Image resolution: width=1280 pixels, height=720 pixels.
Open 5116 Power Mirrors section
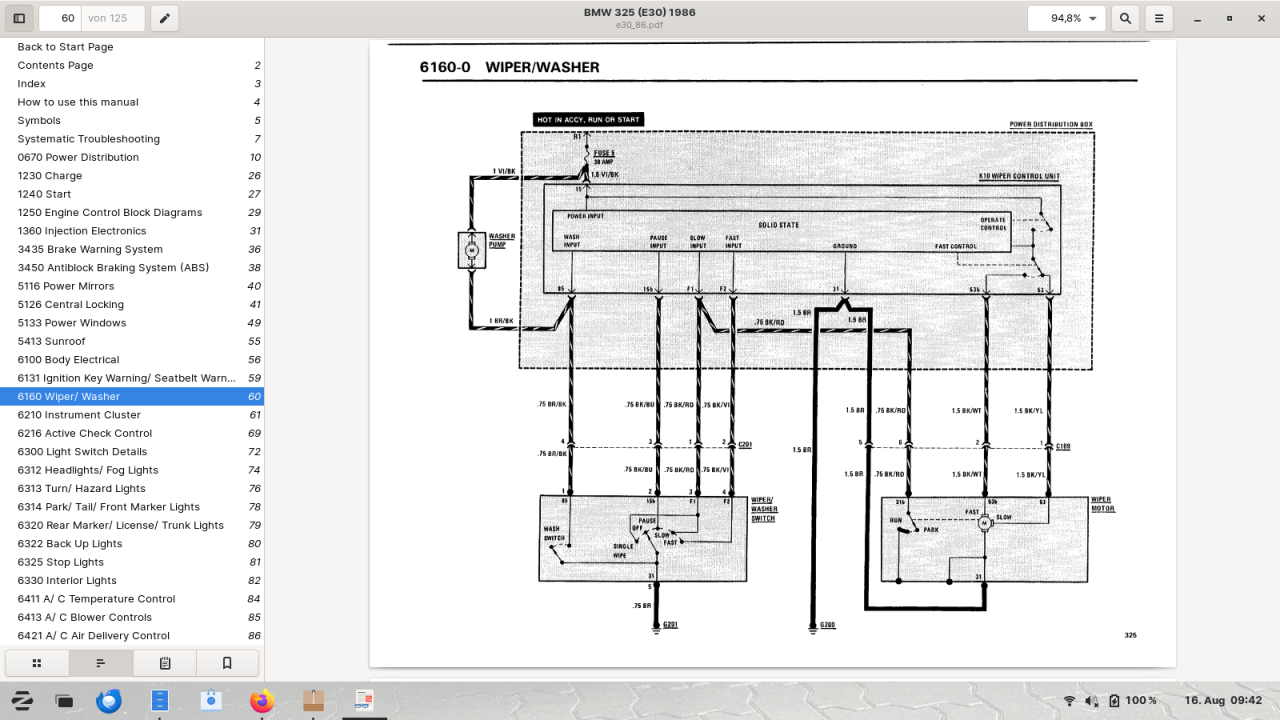tap(132, 286)
